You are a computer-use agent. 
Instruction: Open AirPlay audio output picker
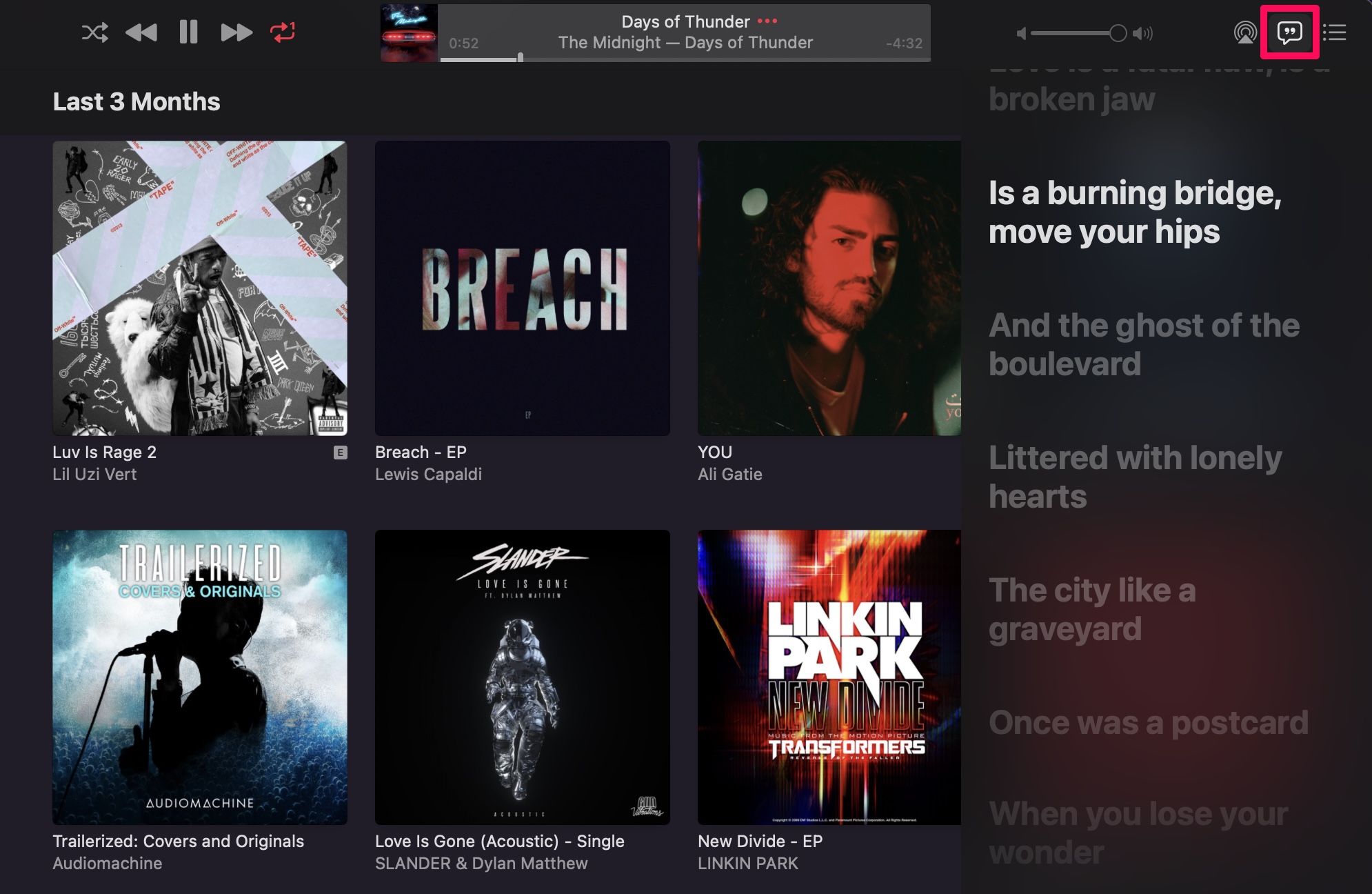(1244, 33)
